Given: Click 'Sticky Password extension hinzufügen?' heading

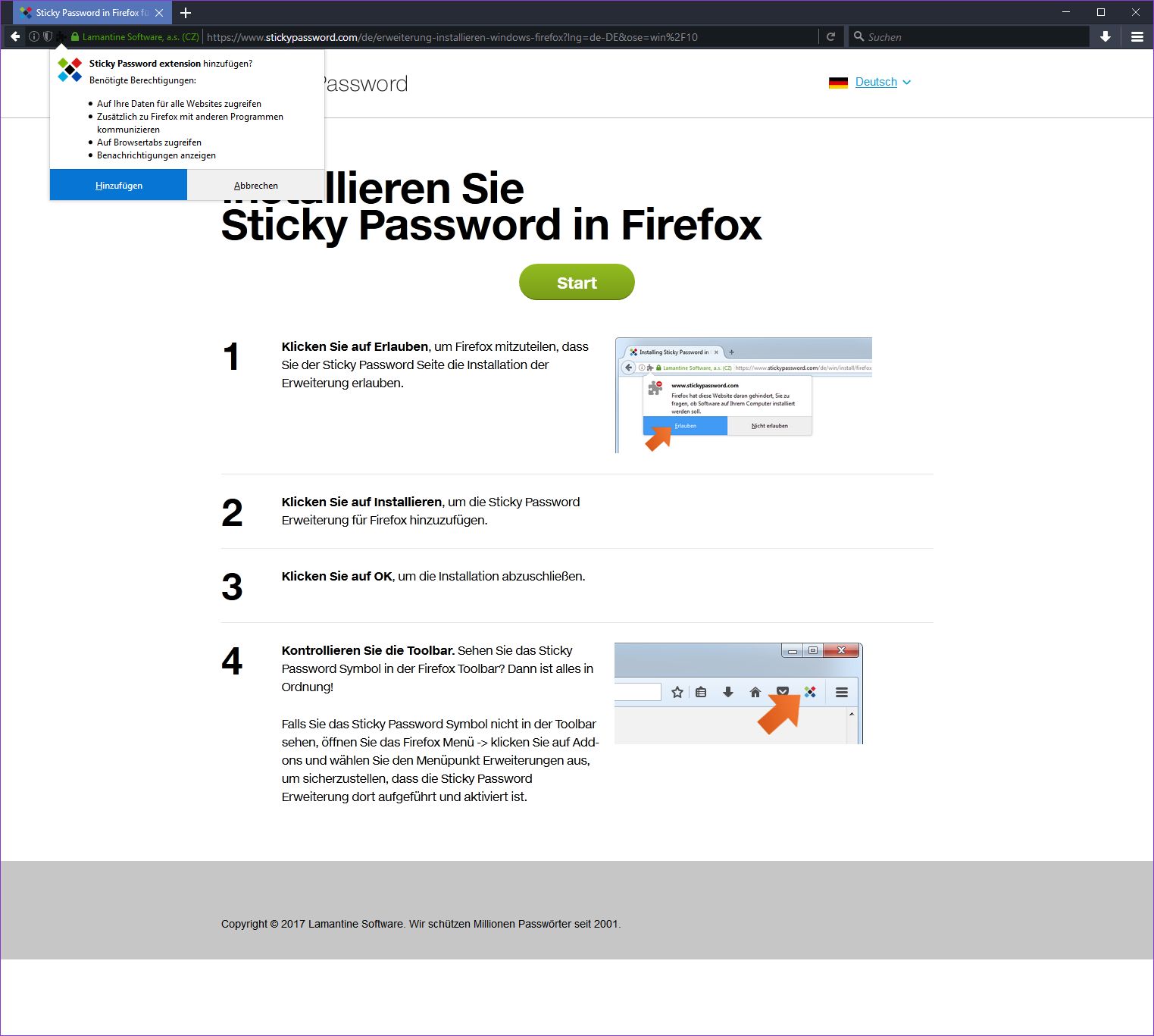Looking at the screenshot, I should pos(170,64).
